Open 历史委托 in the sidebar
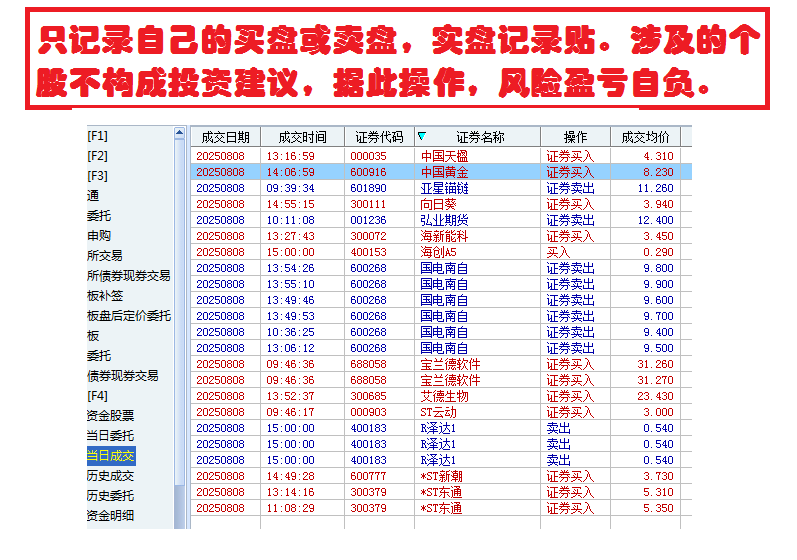This screenshot has width=797, height=560. tap(110, 495)
